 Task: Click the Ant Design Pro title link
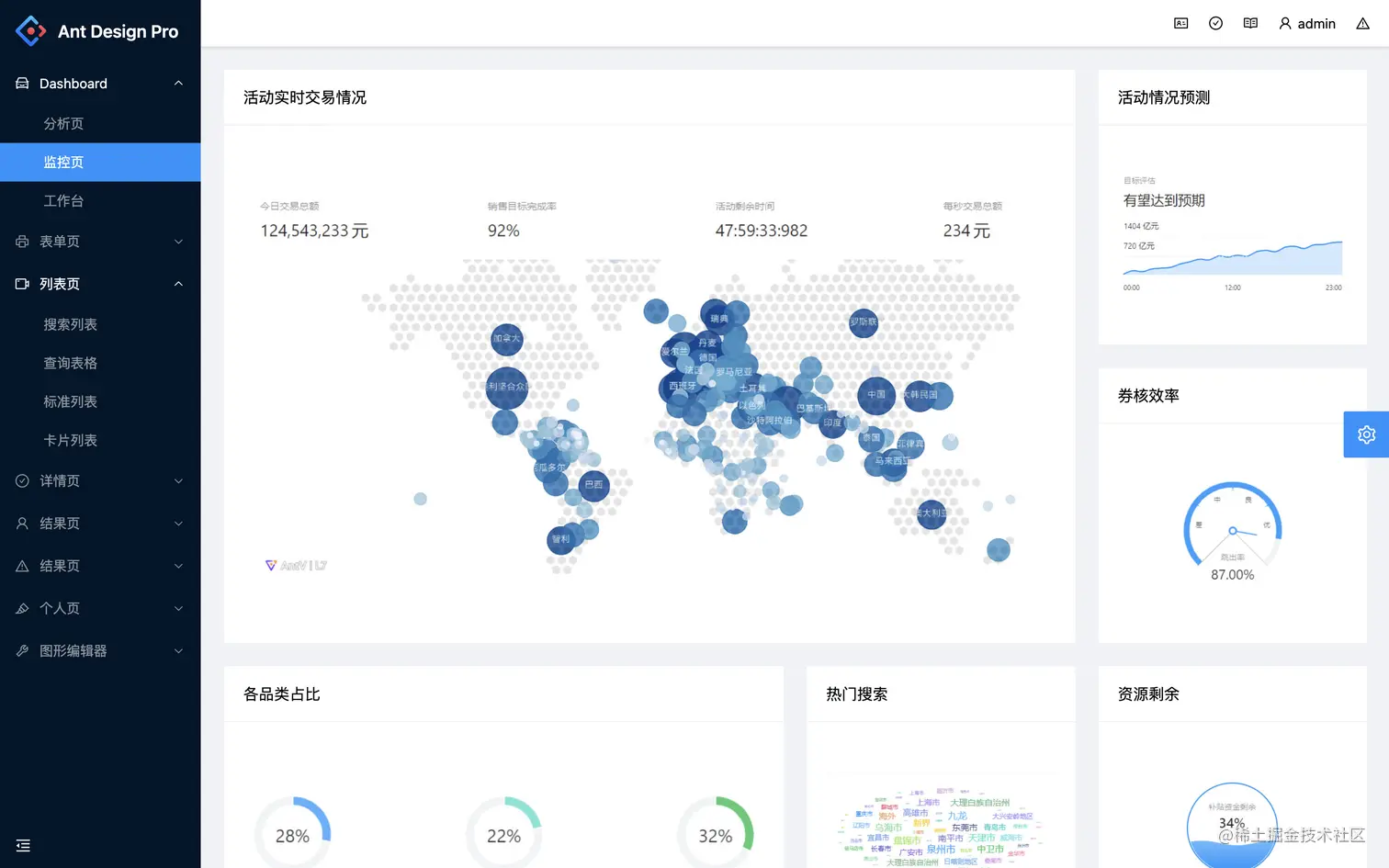118,31
